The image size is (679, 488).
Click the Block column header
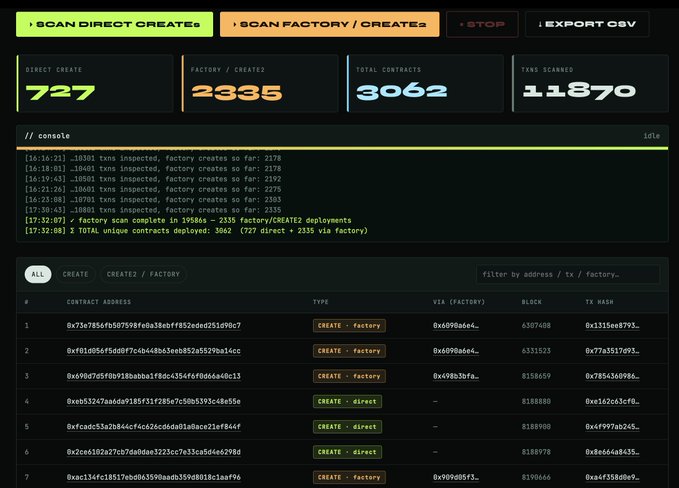click(x=531, y=302)
